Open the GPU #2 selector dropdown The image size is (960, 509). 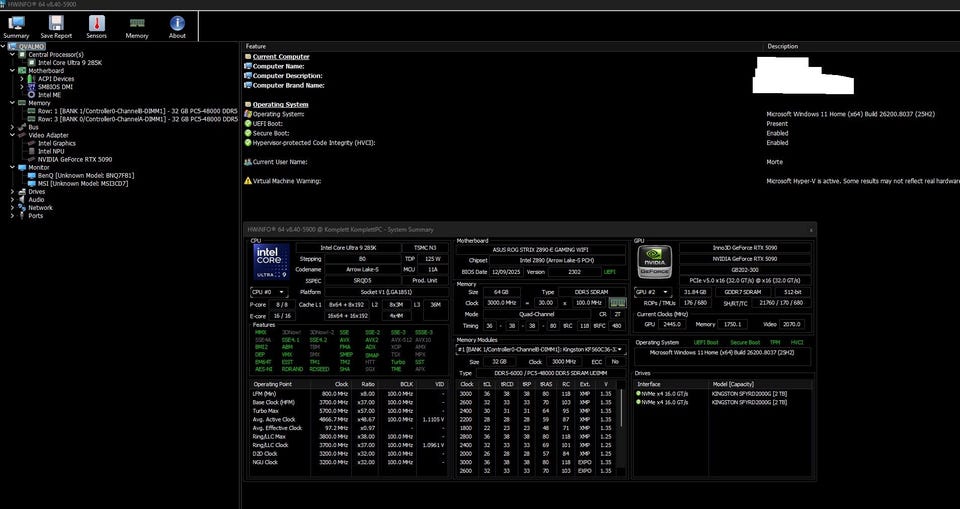point(653,292)
